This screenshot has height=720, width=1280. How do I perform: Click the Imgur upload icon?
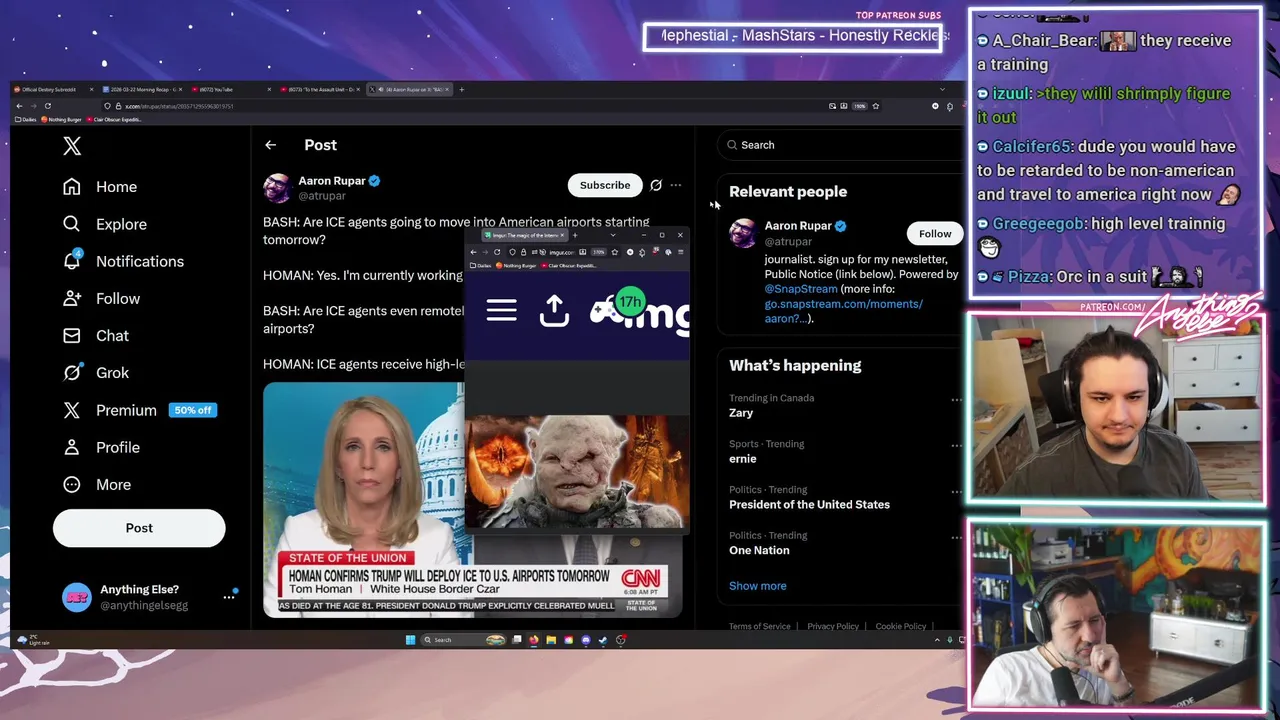pyautogui.click(x=554, y=311)
